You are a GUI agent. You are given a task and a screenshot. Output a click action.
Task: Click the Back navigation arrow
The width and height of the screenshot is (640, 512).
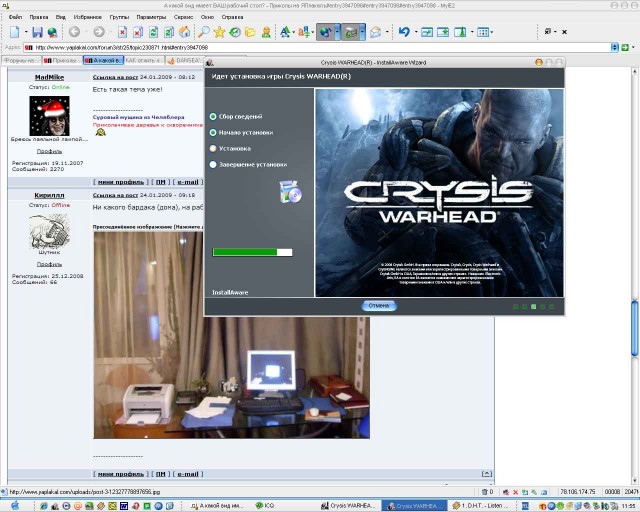74,32
